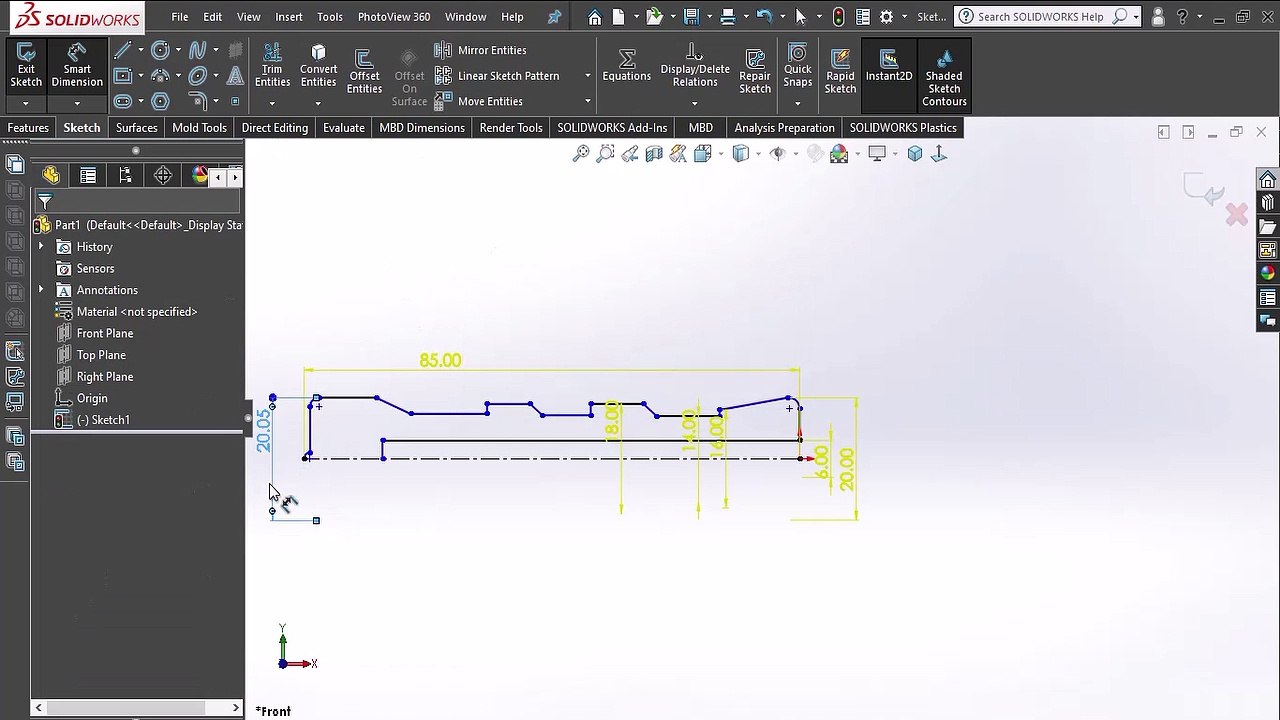
Task: Open the Display/Delete Relations dropdown arrow
Action: point(695,103)
